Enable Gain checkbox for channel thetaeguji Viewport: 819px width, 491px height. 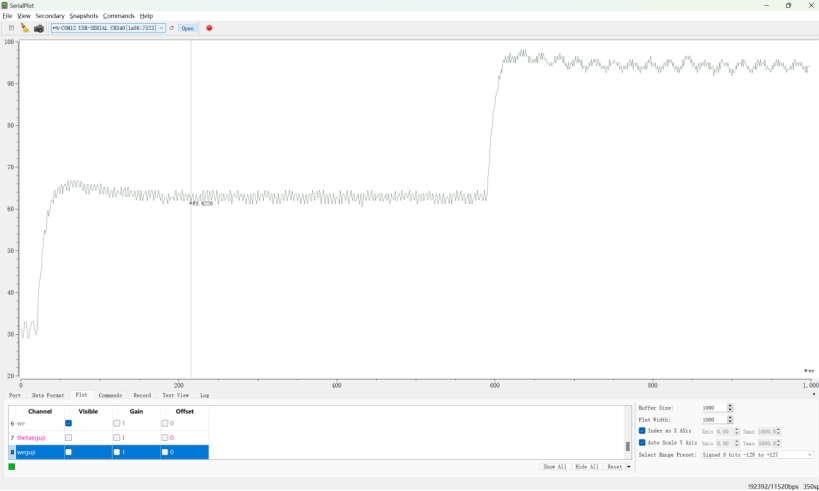[x=116, y=437]
